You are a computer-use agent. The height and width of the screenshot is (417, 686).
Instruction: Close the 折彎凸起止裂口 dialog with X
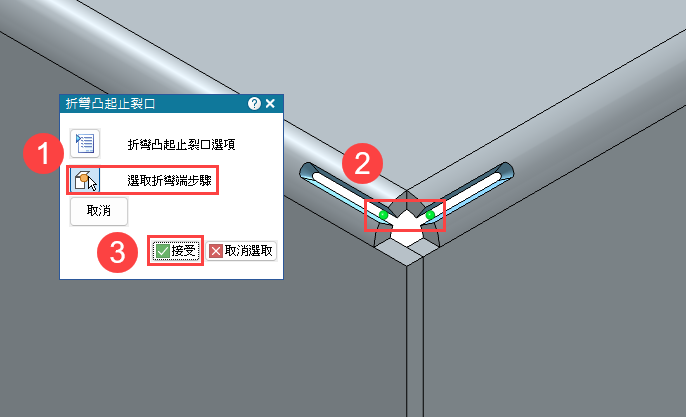point(270,104)
